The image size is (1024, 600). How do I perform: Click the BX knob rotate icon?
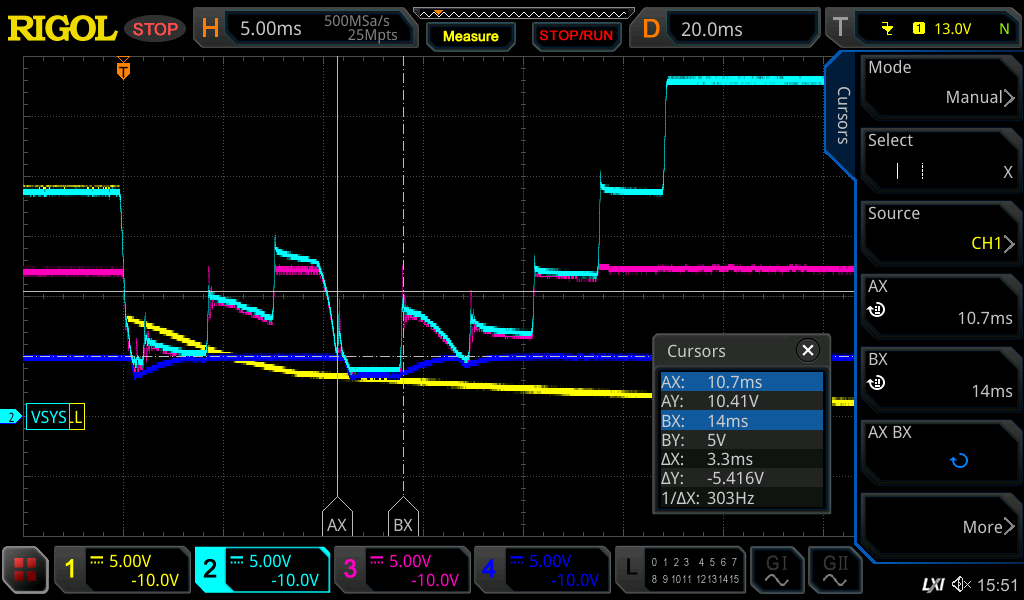pos(876,383)
